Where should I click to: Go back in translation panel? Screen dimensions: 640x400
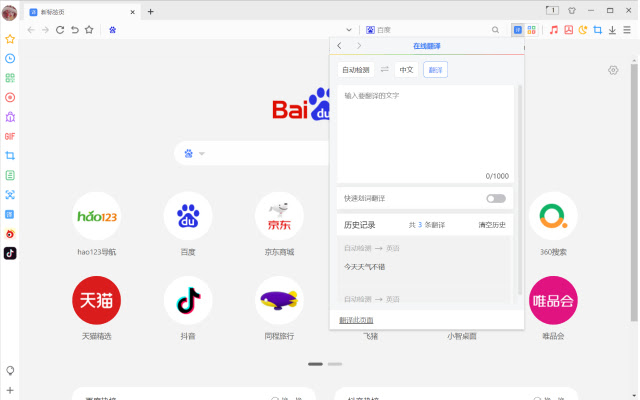340,46
